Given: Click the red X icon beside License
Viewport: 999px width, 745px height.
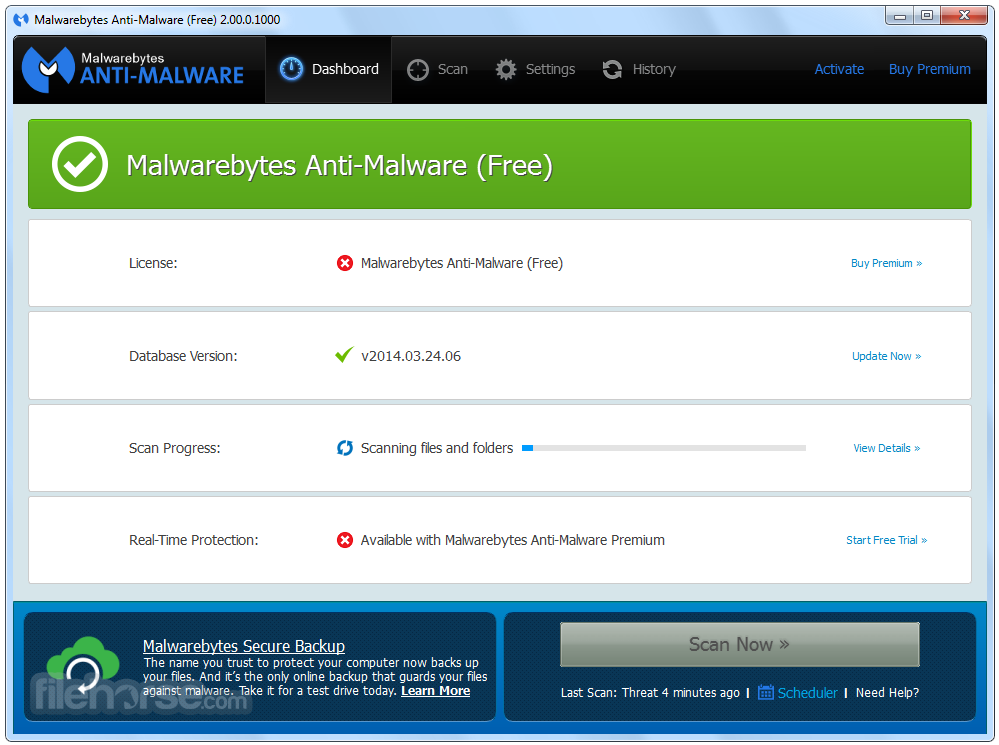Looking at the screenshot, I should point(345,263).
